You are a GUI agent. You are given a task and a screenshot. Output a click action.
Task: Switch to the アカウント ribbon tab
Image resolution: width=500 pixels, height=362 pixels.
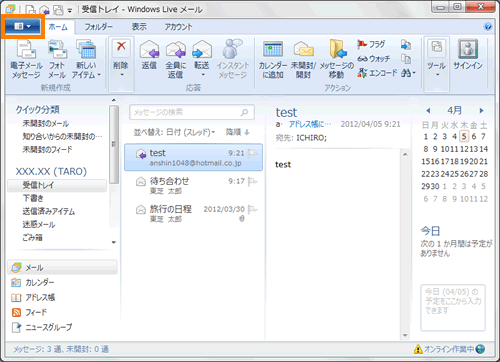pos(178,27)
